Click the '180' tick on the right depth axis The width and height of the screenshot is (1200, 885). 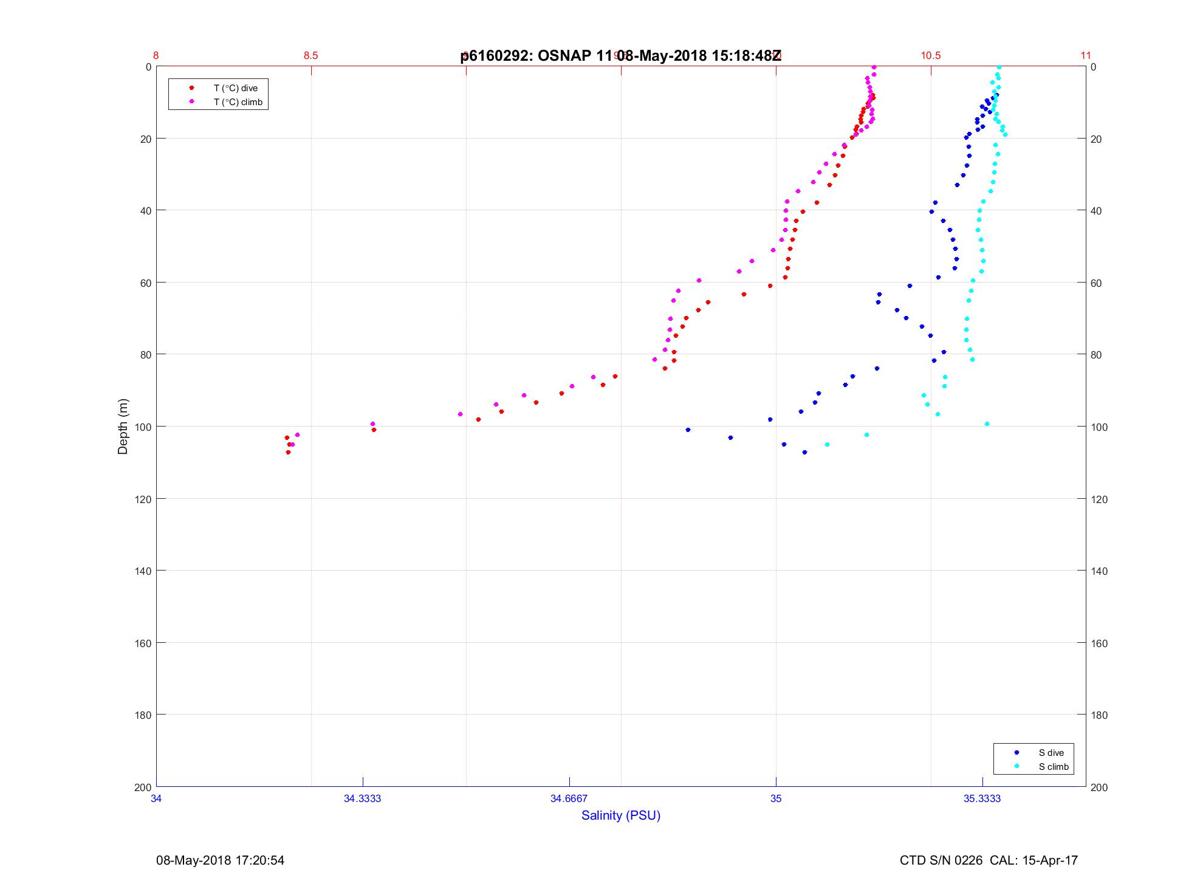(x=1099, y=715)
